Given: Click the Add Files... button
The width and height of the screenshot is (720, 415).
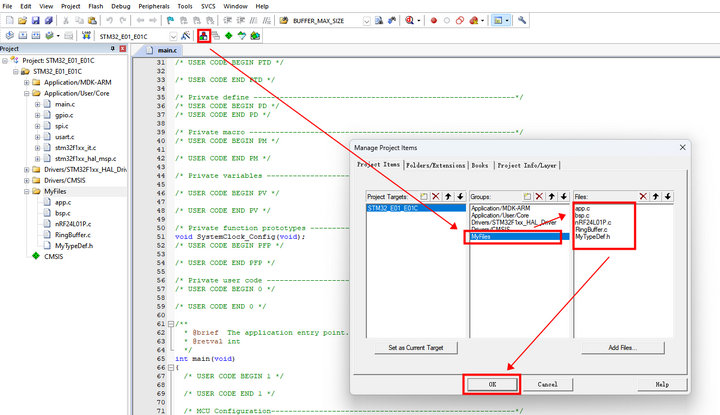Looking at the screenshot, I should [622, 348].
